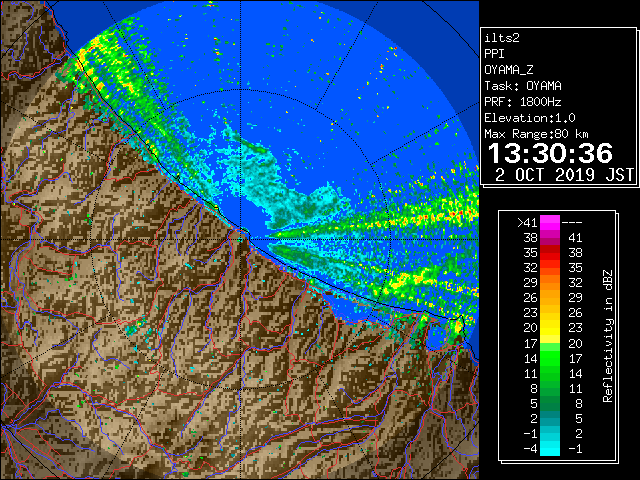The width and height of the screenshot is (640, 480).
Task: Click the 'OYAMA_Z' product name
Action: click(x=509, y=70)
